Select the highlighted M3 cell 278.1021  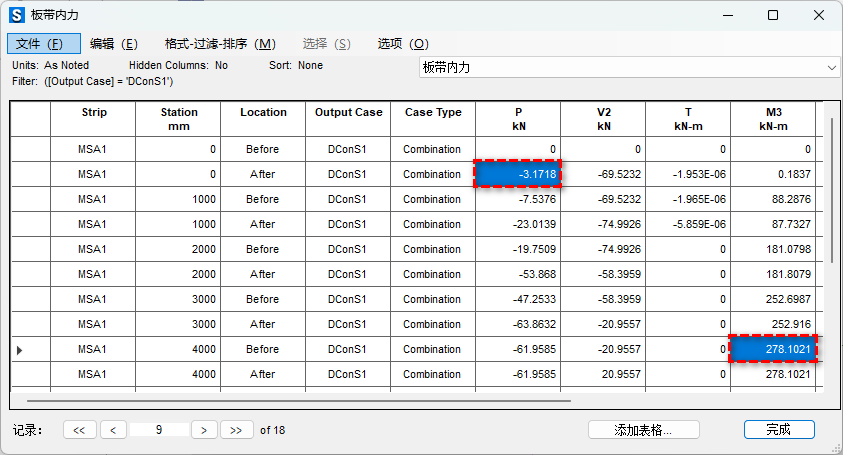[773, 349]
